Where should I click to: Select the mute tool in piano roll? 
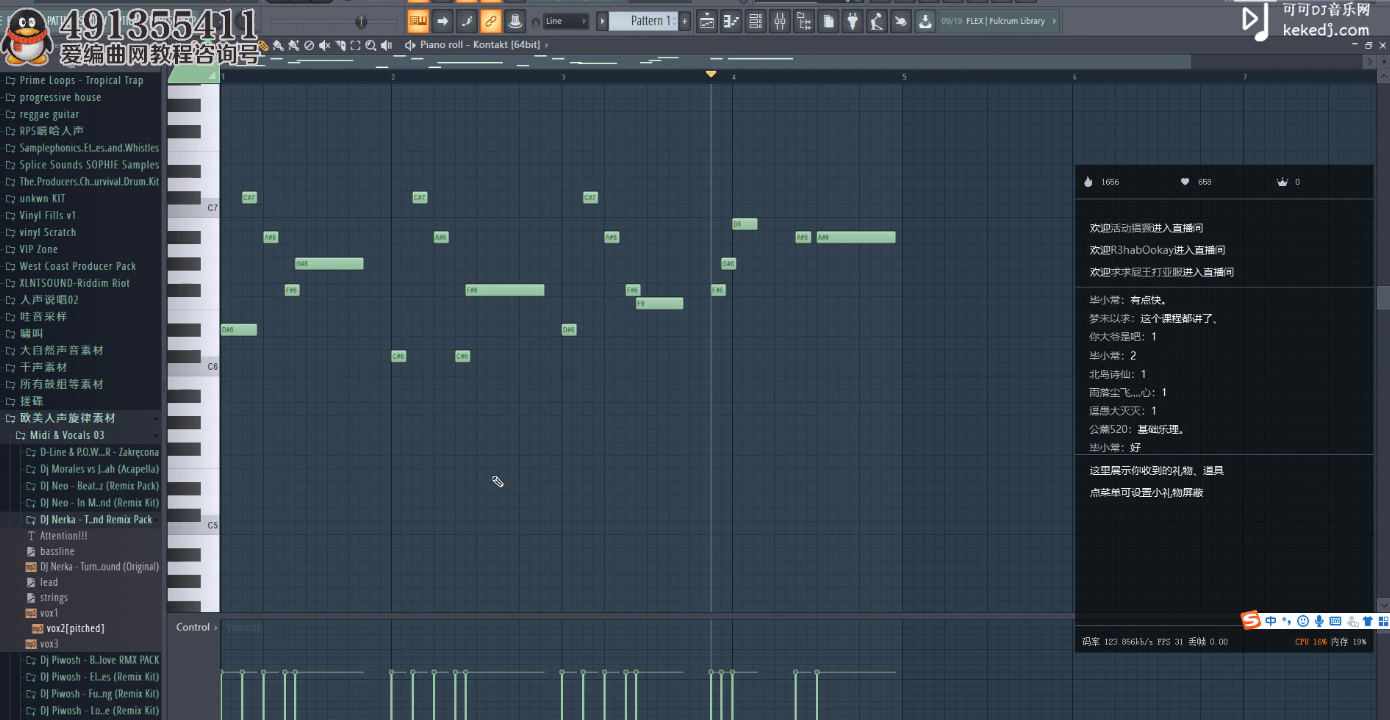pos(325,45)
